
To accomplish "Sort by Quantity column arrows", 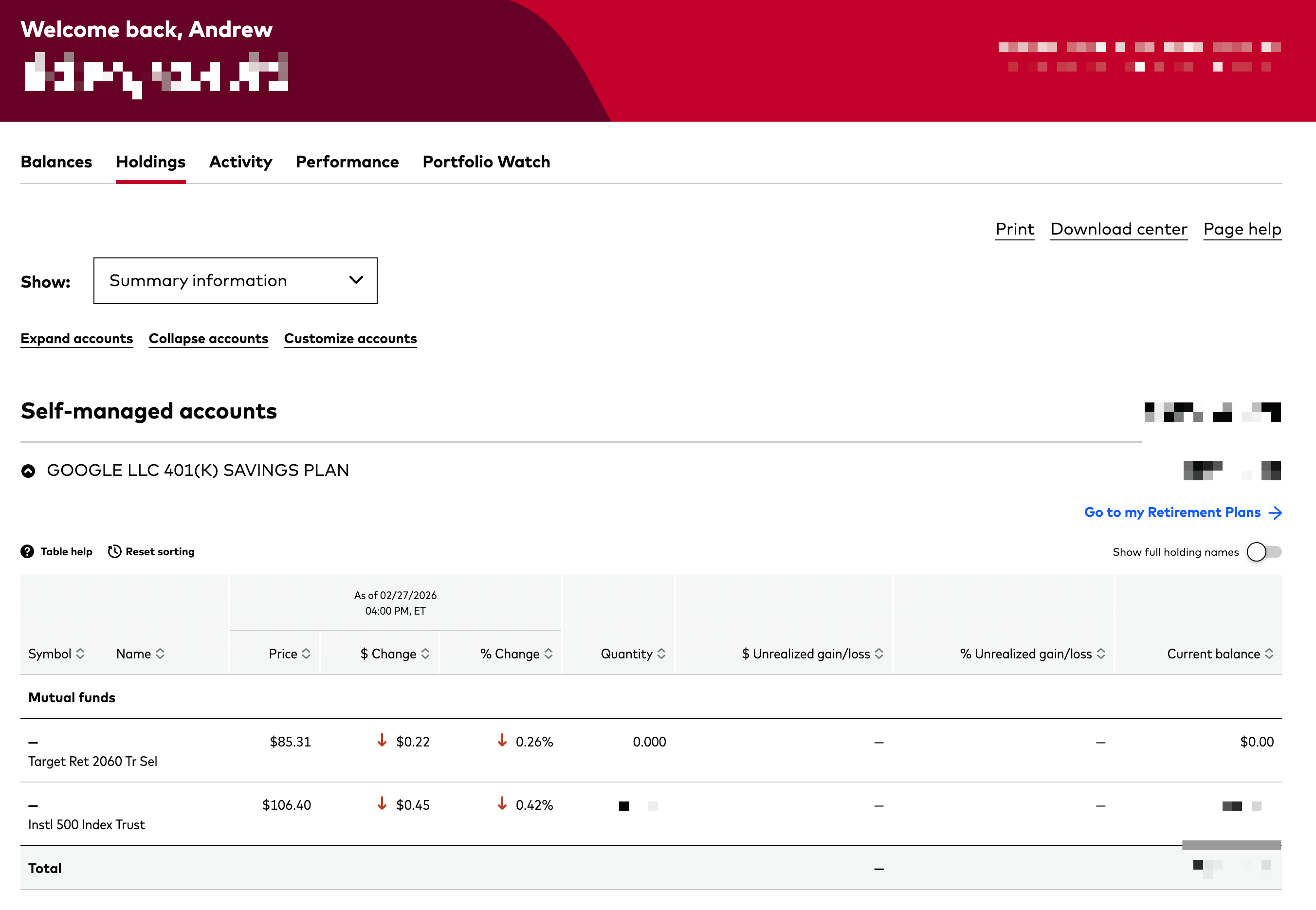I will tap(661, 654).
